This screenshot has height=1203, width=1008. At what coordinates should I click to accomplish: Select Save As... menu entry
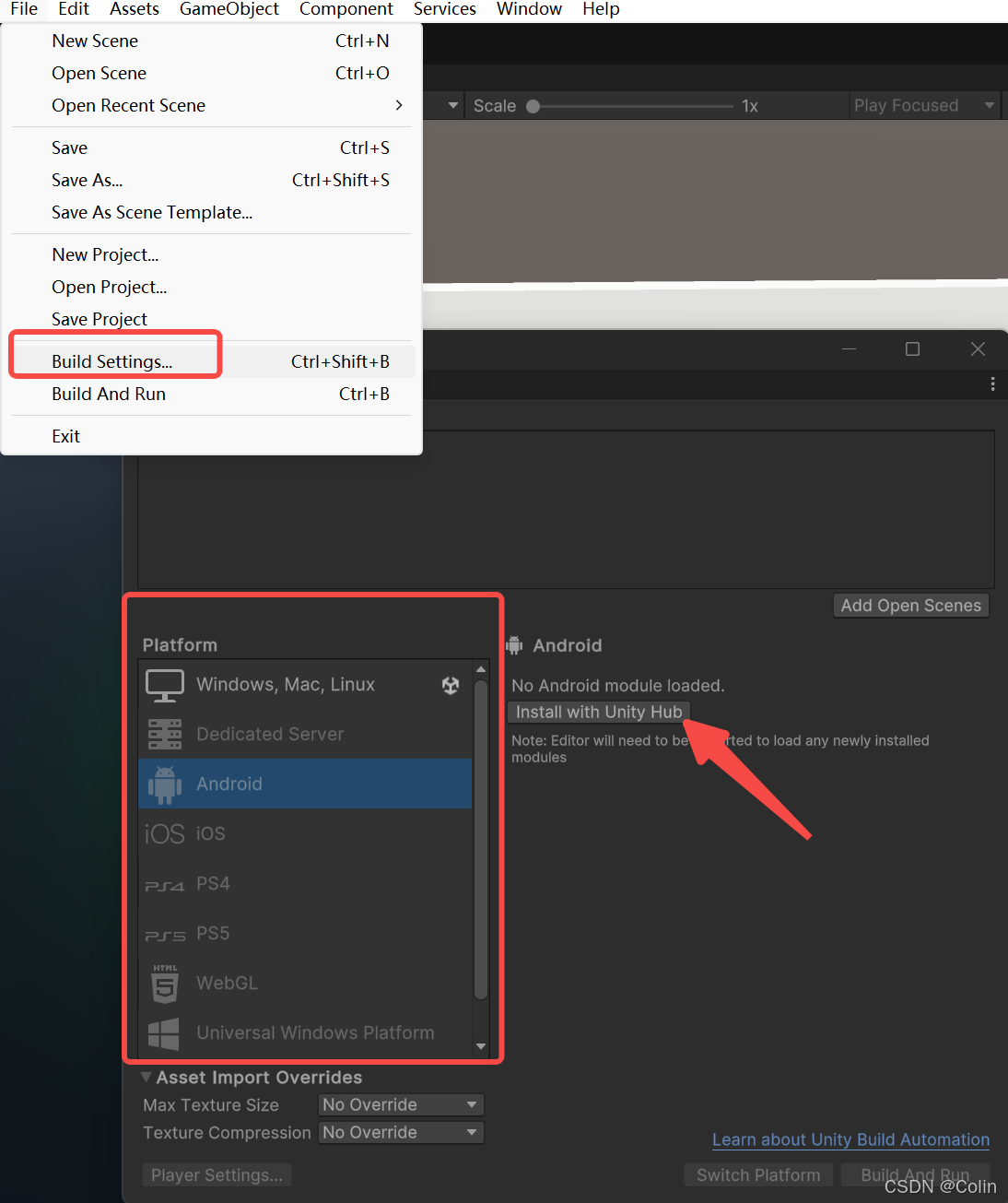(212, 180)
